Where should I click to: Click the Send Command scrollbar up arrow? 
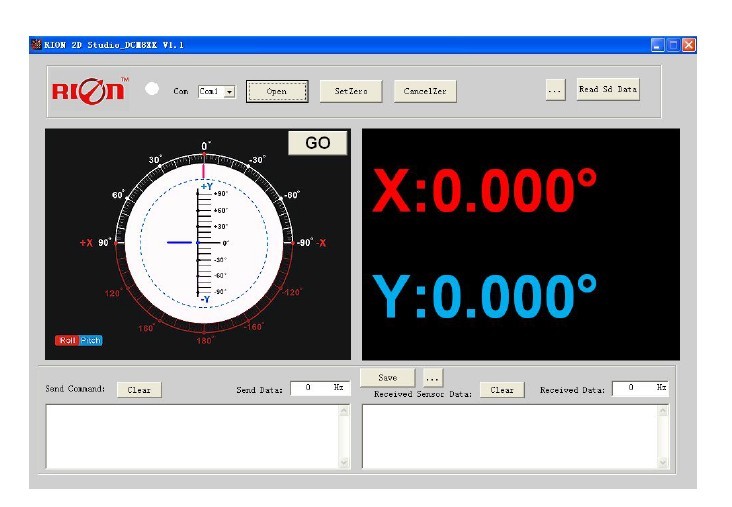coord(344,411)
